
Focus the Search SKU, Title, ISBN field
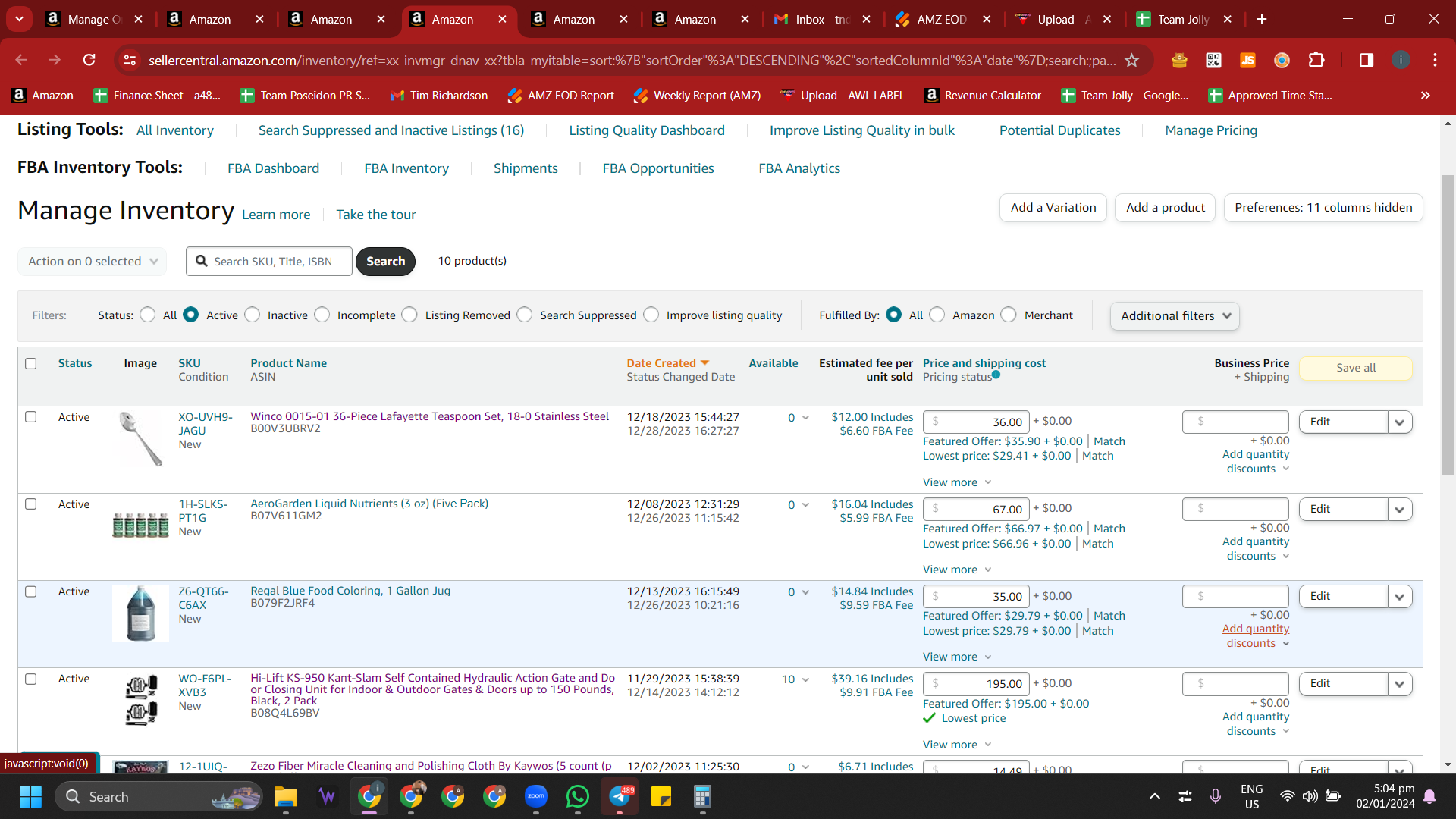point(269,261)
